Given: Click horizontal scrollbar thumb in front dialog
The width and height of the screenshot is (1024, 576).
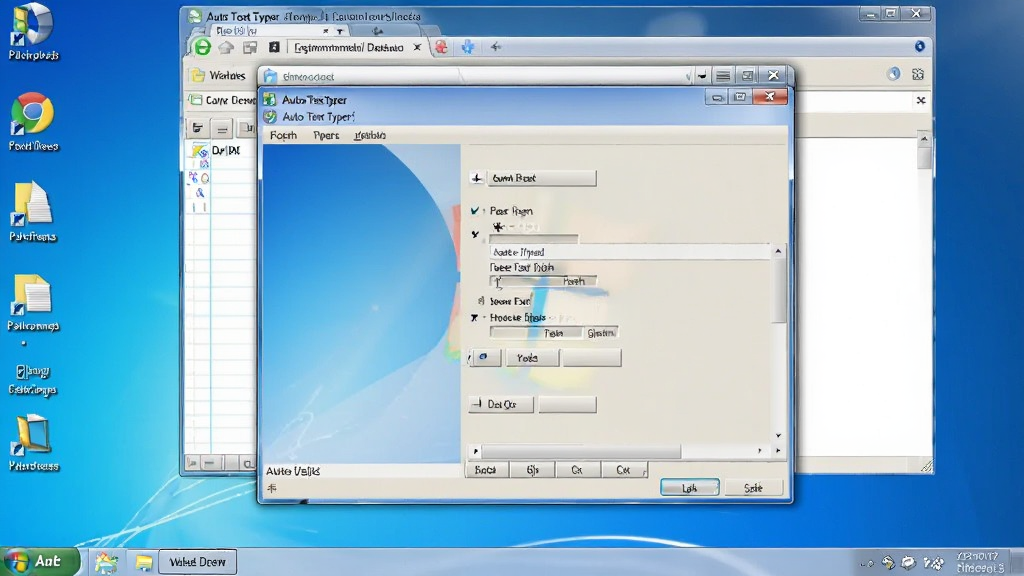Looking at the screenshot, I should [x=581, y=451].
